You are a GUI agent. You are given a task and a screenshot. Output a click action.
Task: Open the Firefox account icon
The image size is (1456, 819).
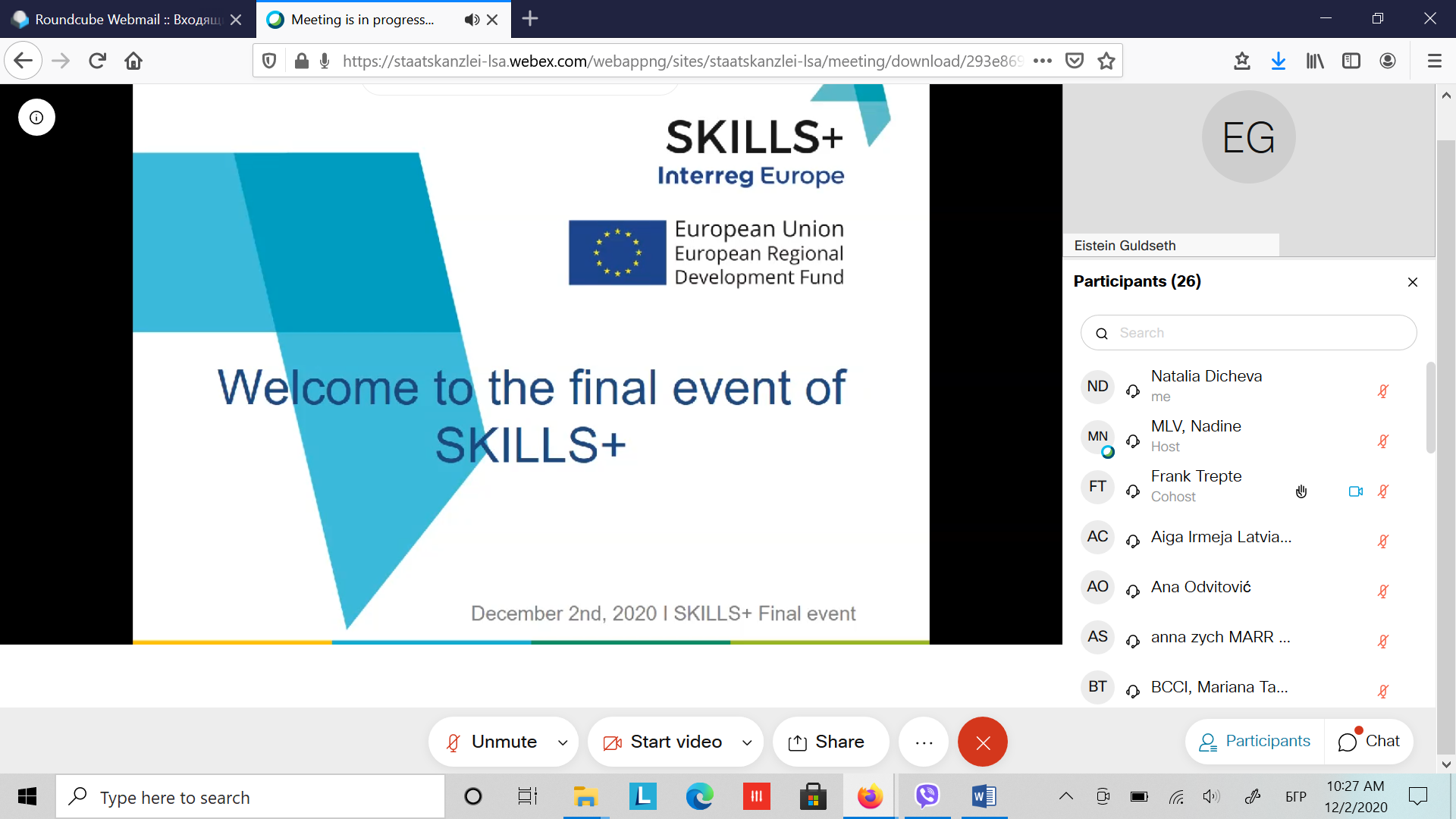pyautogui.click(x=1388, y=61)
